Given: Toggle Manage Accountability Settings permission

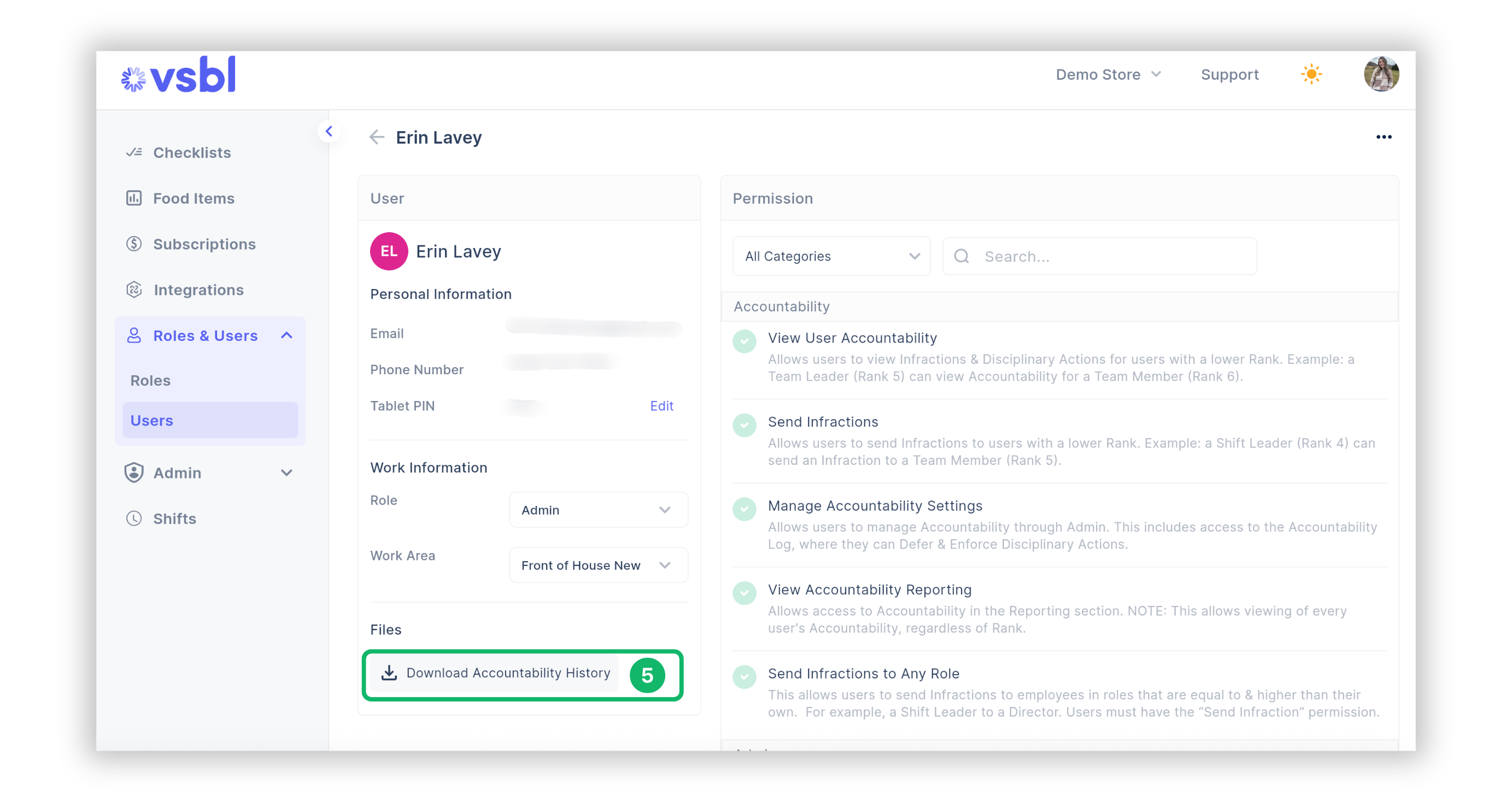Looking at the screenshot, I should (x=745, y=509).
